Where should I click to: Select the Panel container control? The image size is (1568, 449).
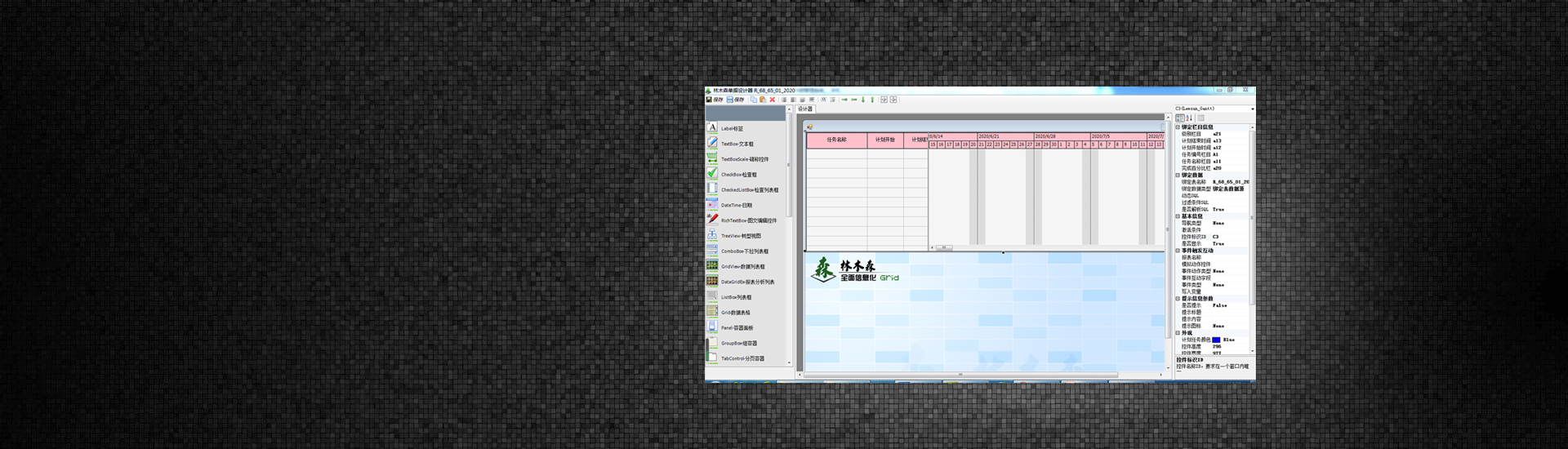[712, 327]
